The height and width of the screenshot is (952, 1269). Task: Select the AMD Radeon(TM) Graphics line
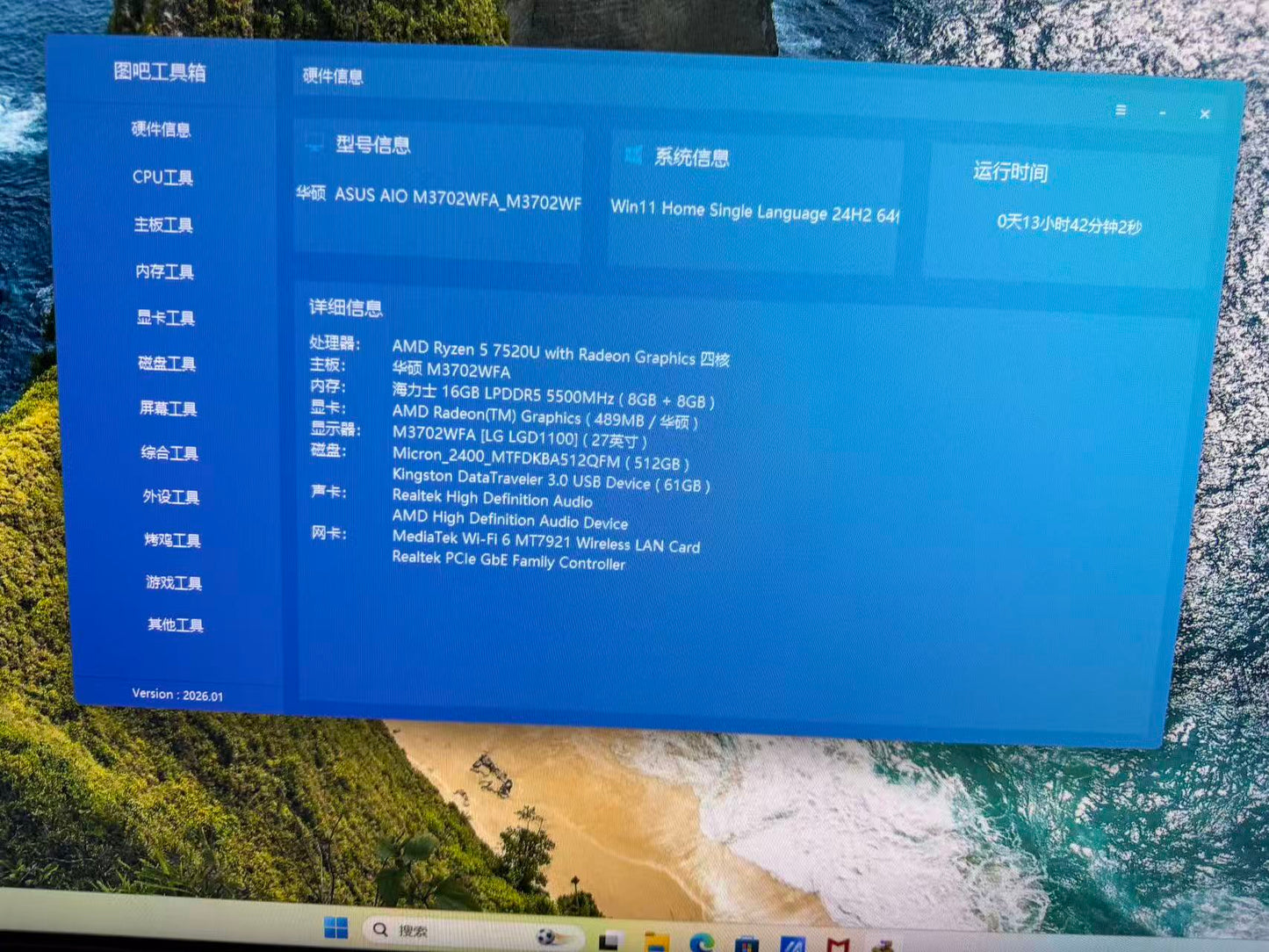coord(544,416)
